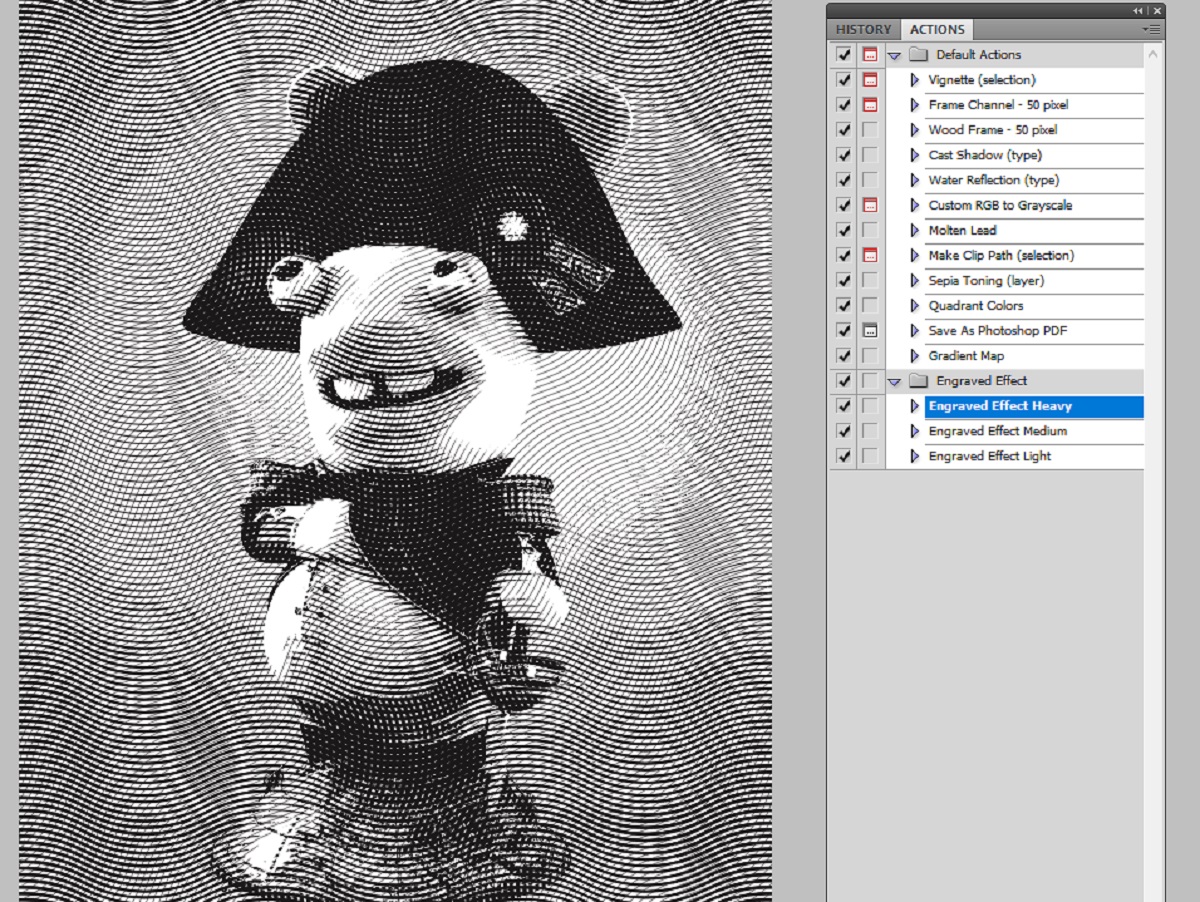Uncheck the Molten Lead action checkmark

coord(844,230)
